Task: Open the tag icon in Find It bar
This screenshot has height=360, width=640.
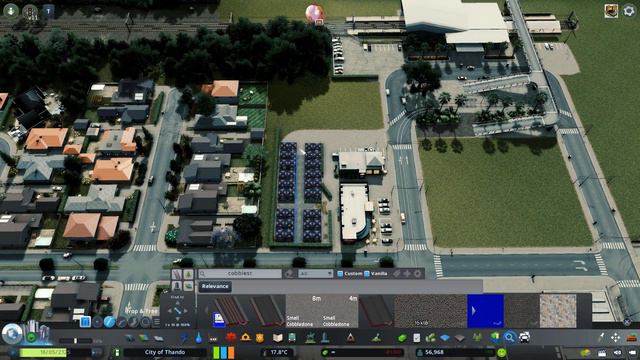Action: point(397,273)
